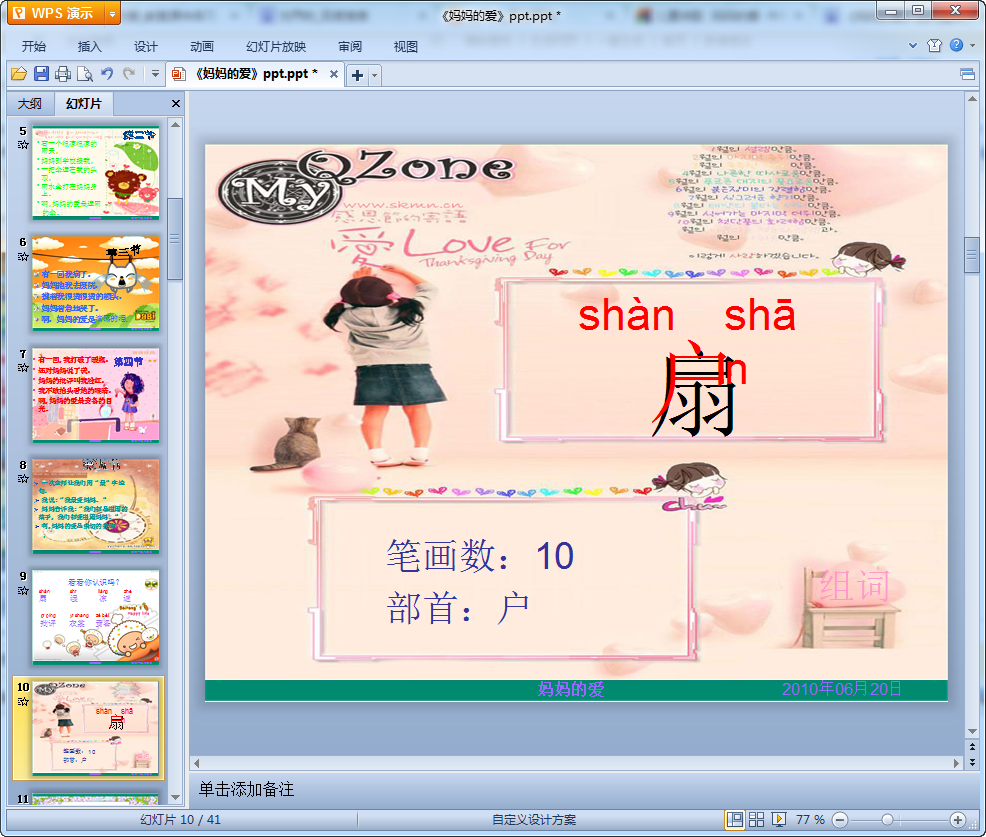986x837 pixels.
Task: Select the shàn pinyin text
Action: click(x=626, y=316)
